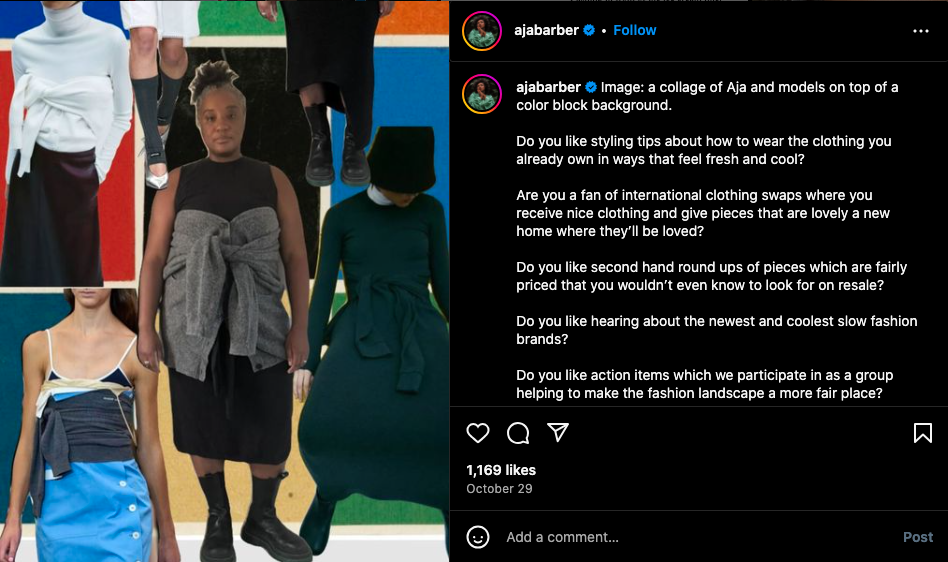
Task: View the list of 1,169 likes
Action: pyautogui.click(x=501, y=470)
